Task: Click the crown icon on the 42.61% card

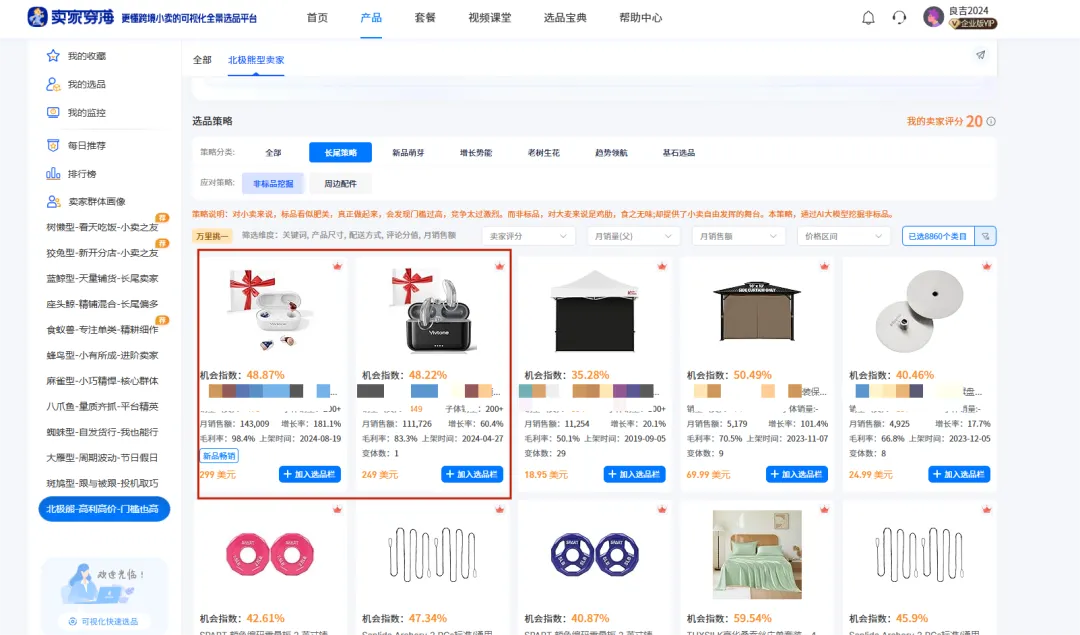Action: point(338,510)
